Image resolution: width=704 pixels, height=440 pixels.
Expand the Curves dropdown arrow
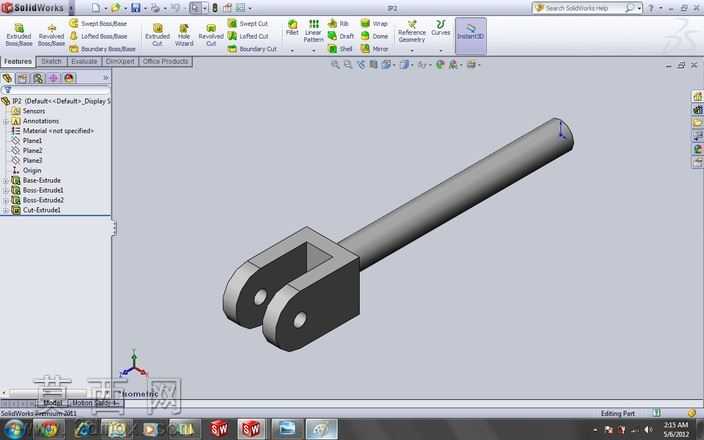(x=440, y=50)
